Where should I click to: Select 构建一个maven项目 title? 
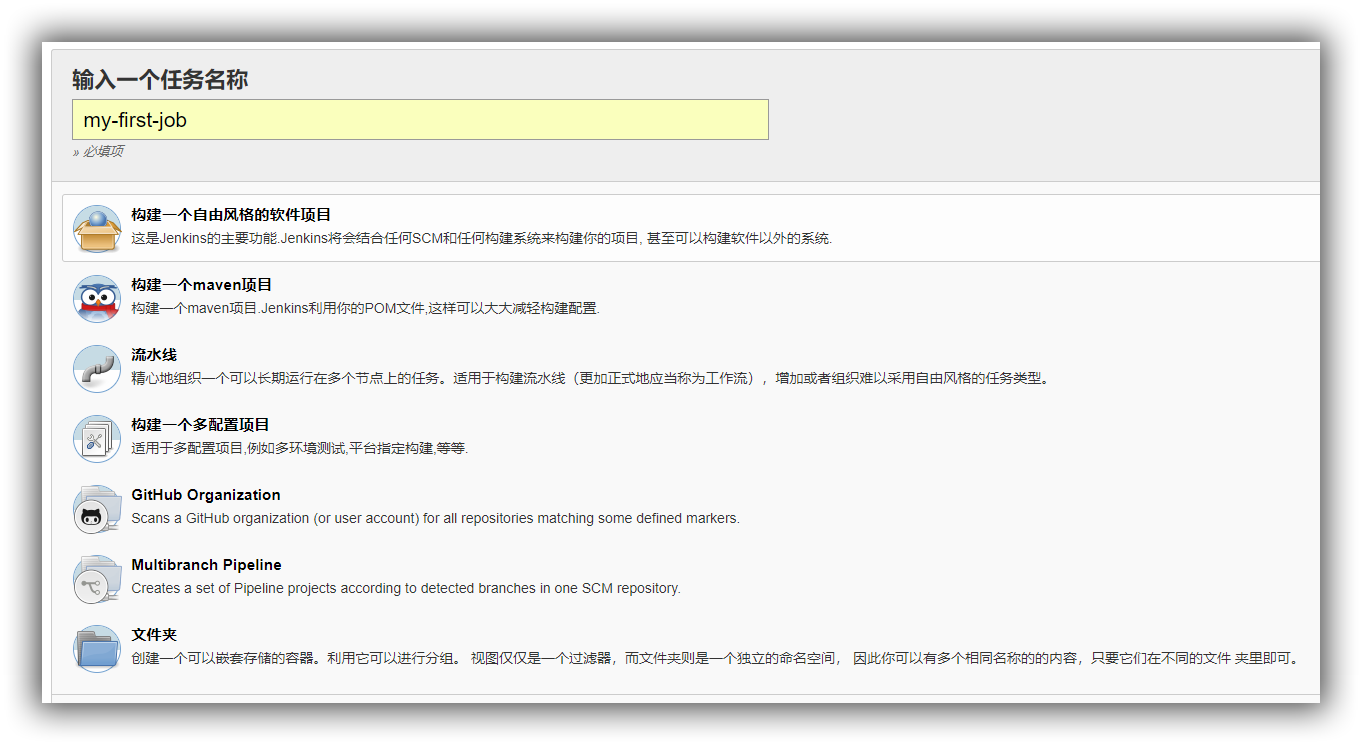pos(201,285)
